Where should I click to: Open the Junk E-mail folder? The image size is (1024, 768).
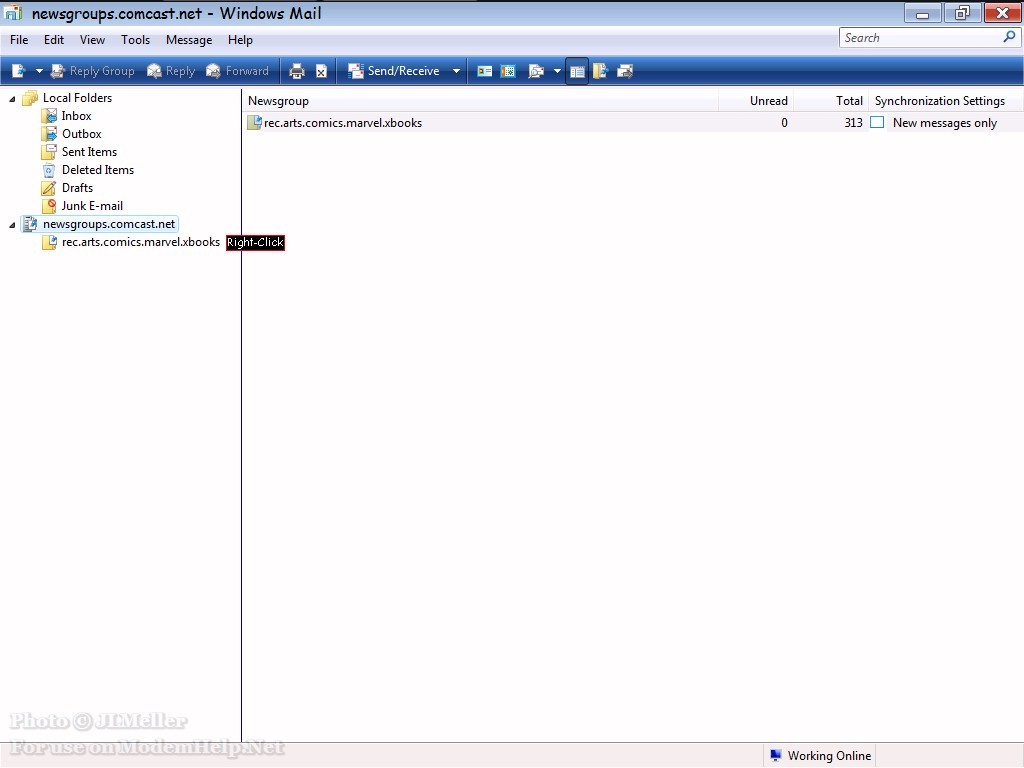tap(92, 206)
